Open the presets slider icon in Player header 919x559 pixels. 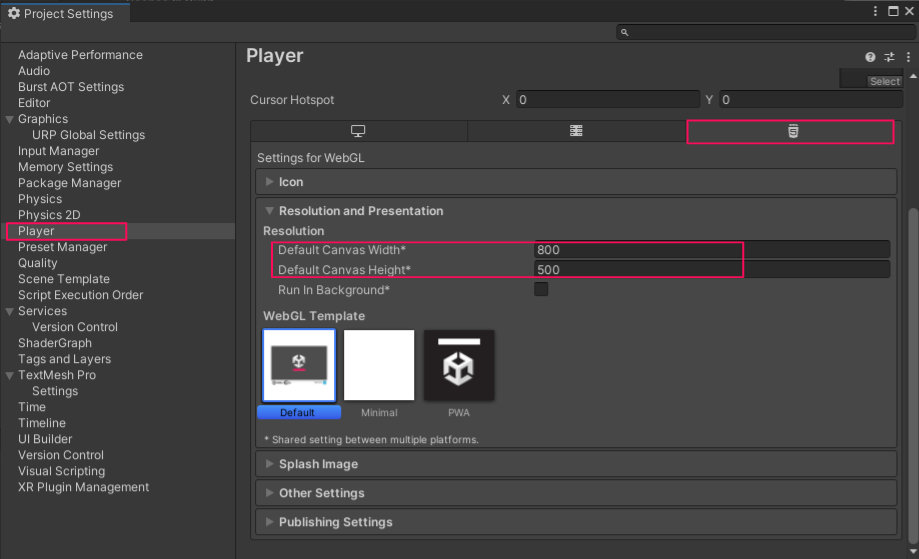click(889, 57)
